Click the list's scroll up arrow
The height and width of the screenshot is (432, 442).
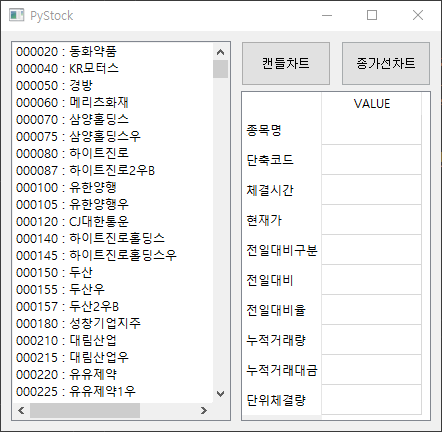click(x=220, y=52)
